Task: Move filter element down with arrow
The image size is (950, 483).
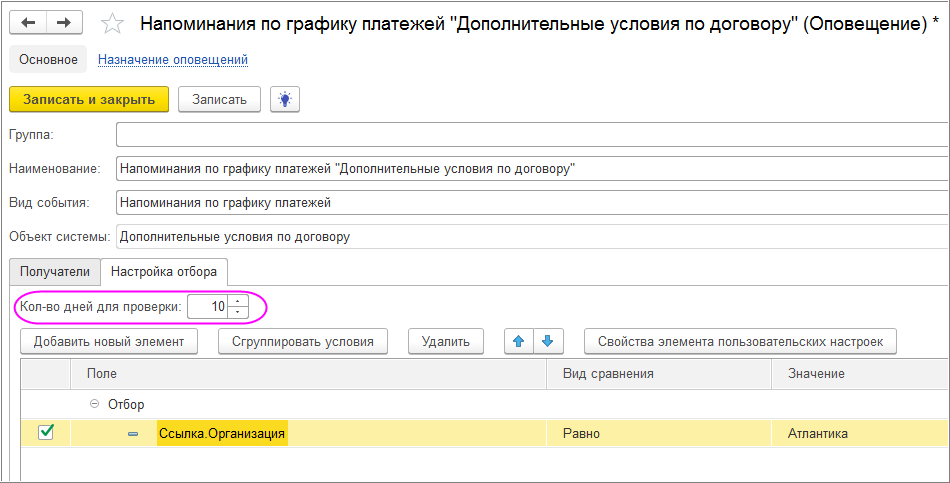Action: (x=546, y=341)
